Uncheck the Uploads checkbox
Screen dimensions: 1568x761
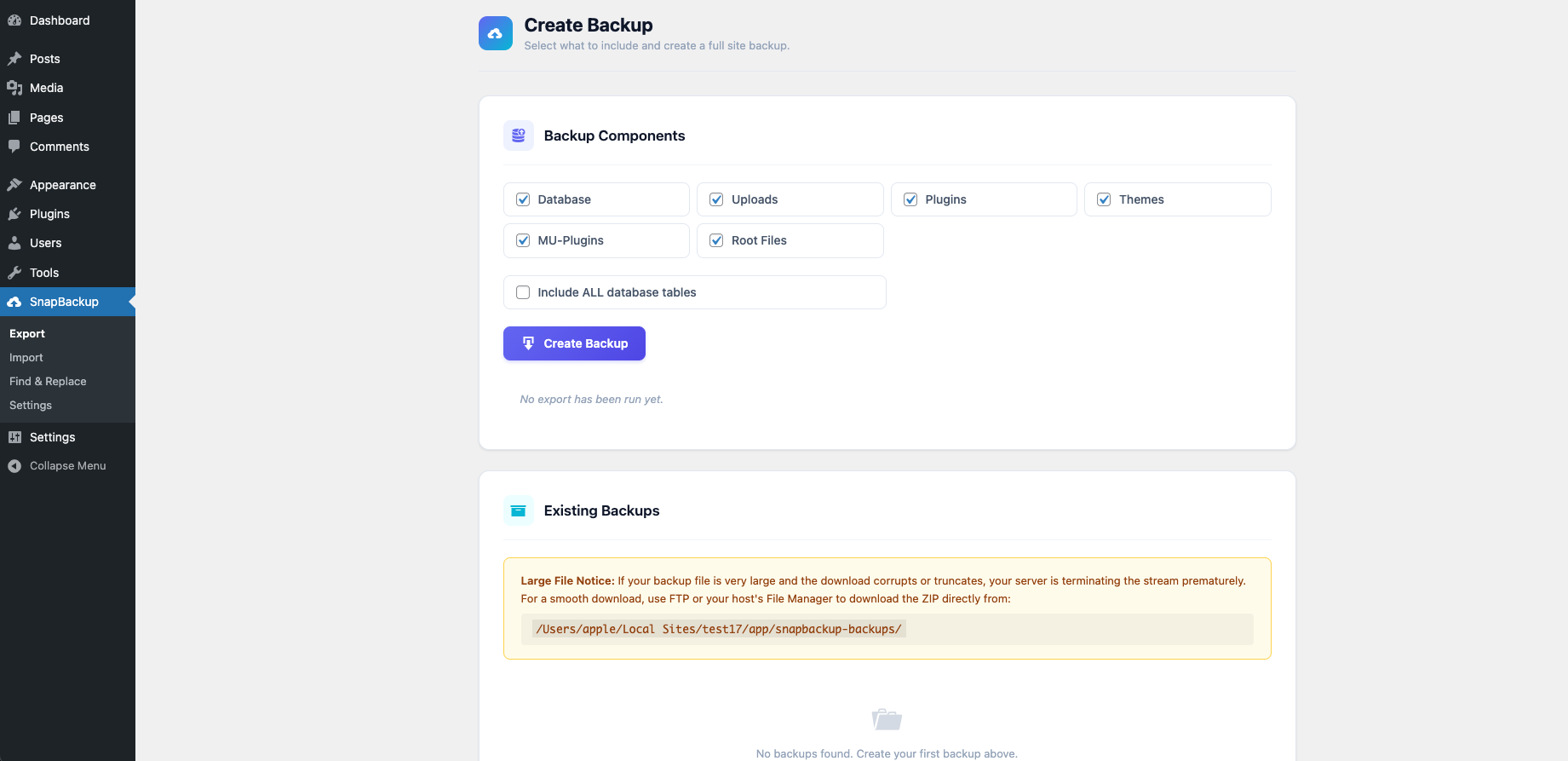pos(716,199)
